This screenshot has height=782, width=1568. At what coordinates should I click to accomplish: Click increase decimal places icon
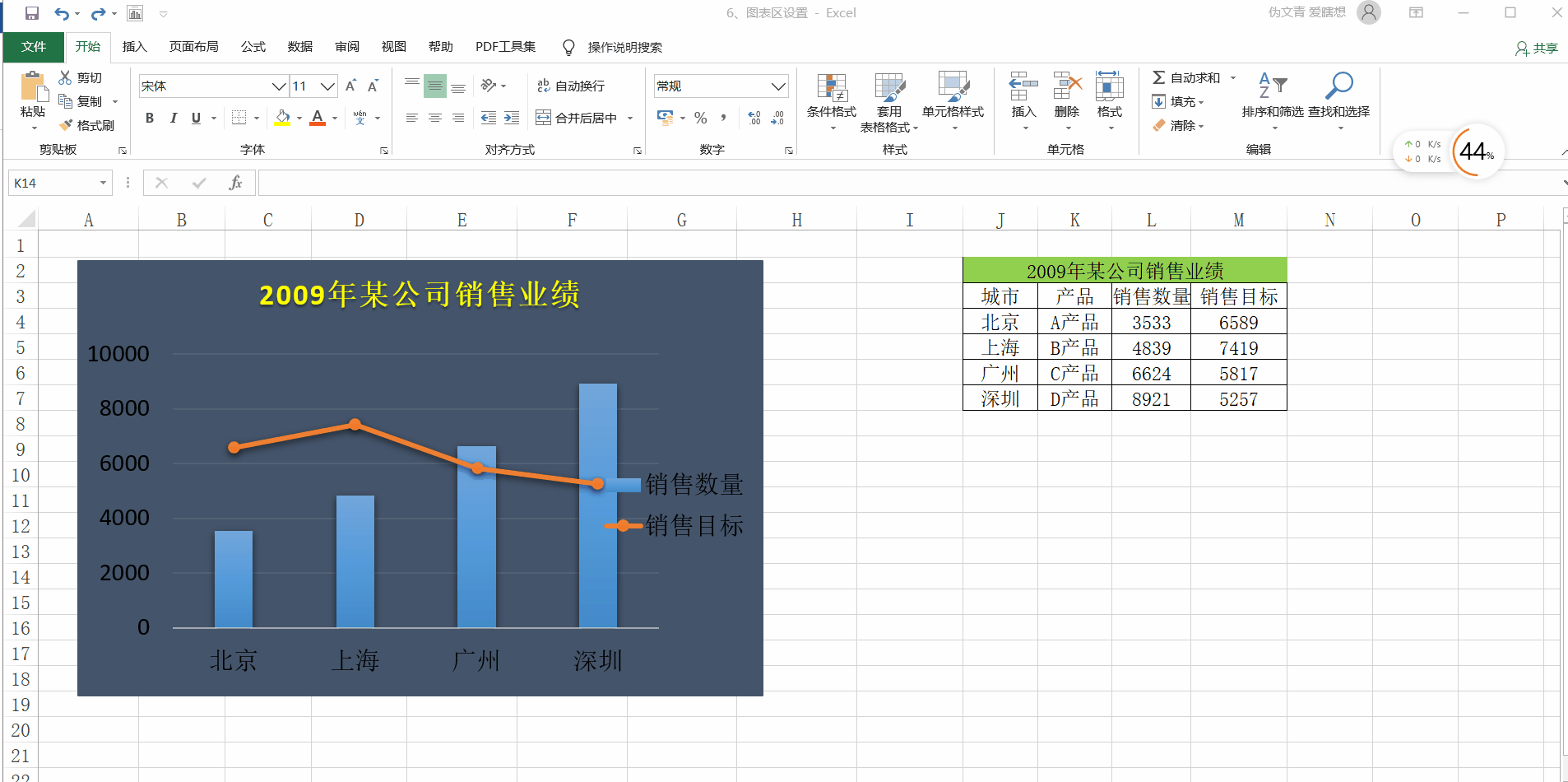754,118
